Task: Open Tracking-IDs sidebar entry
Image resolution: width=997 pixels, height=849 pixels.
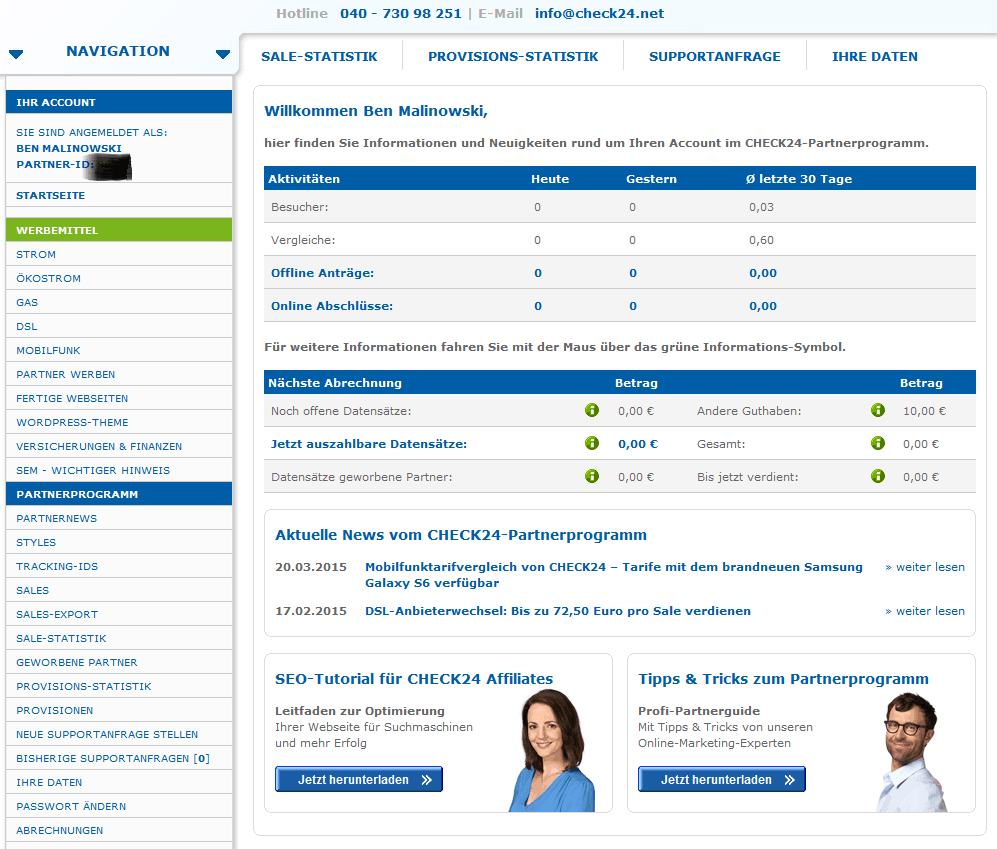Action: tap(119, 567)
